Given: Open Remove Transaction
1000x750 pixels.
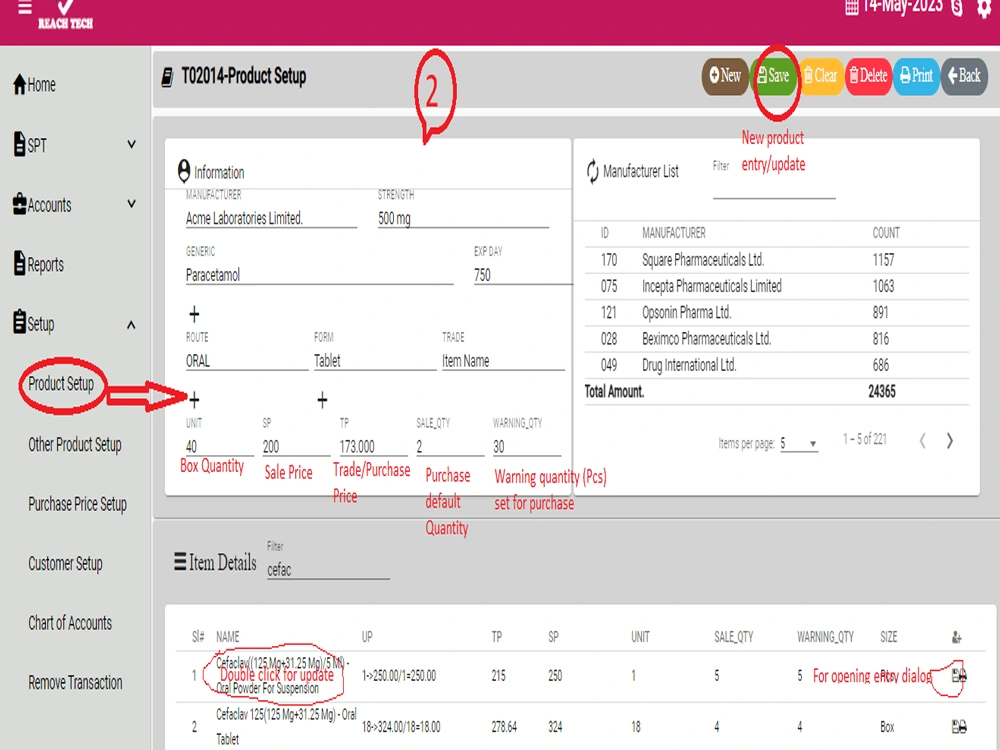Looking at the screenshot, I should [x=75, y=682].
